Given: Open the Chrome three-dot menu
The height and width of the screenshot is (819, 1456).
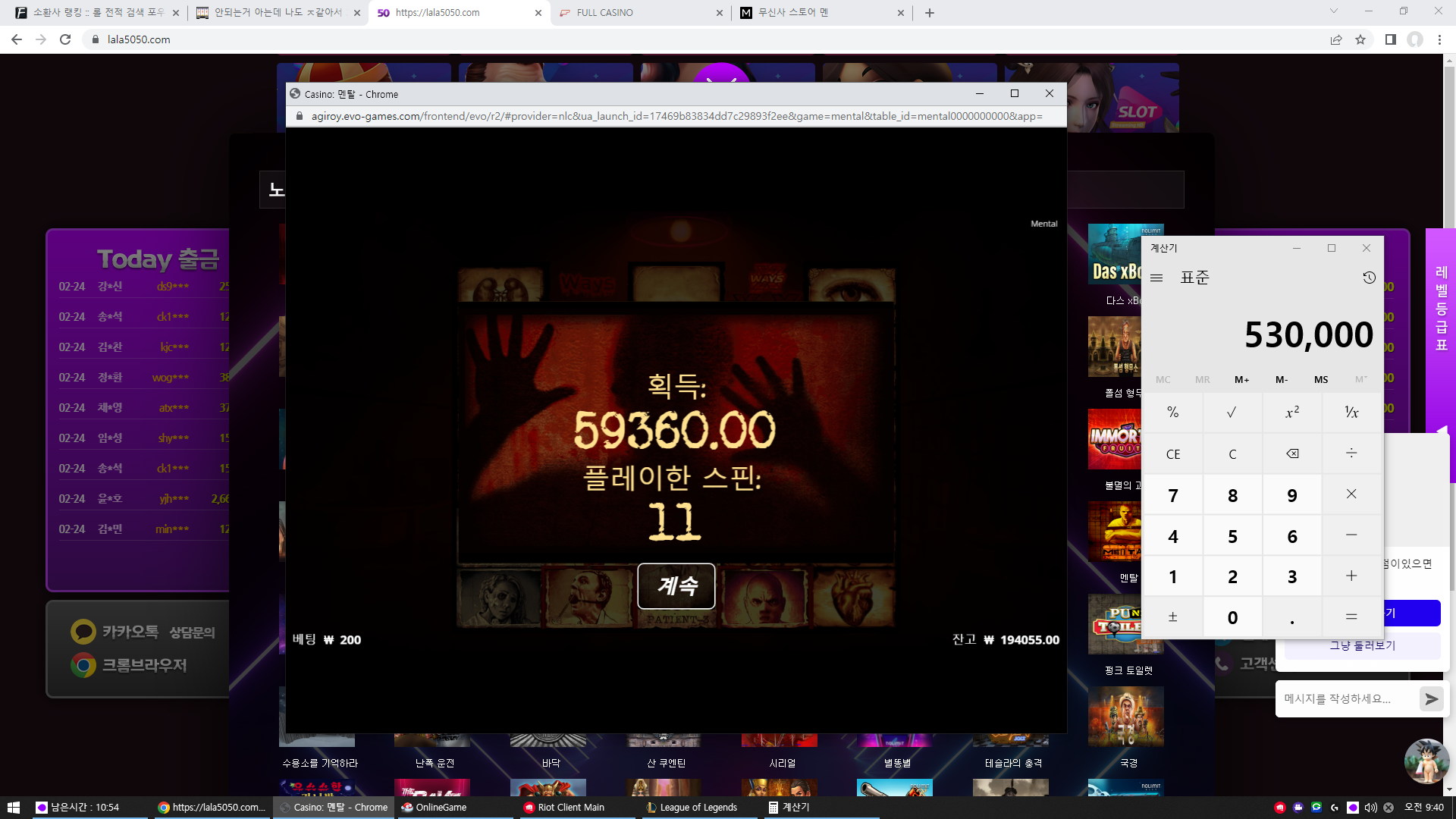Looking at the screenshot, I should pos(1439,39).
